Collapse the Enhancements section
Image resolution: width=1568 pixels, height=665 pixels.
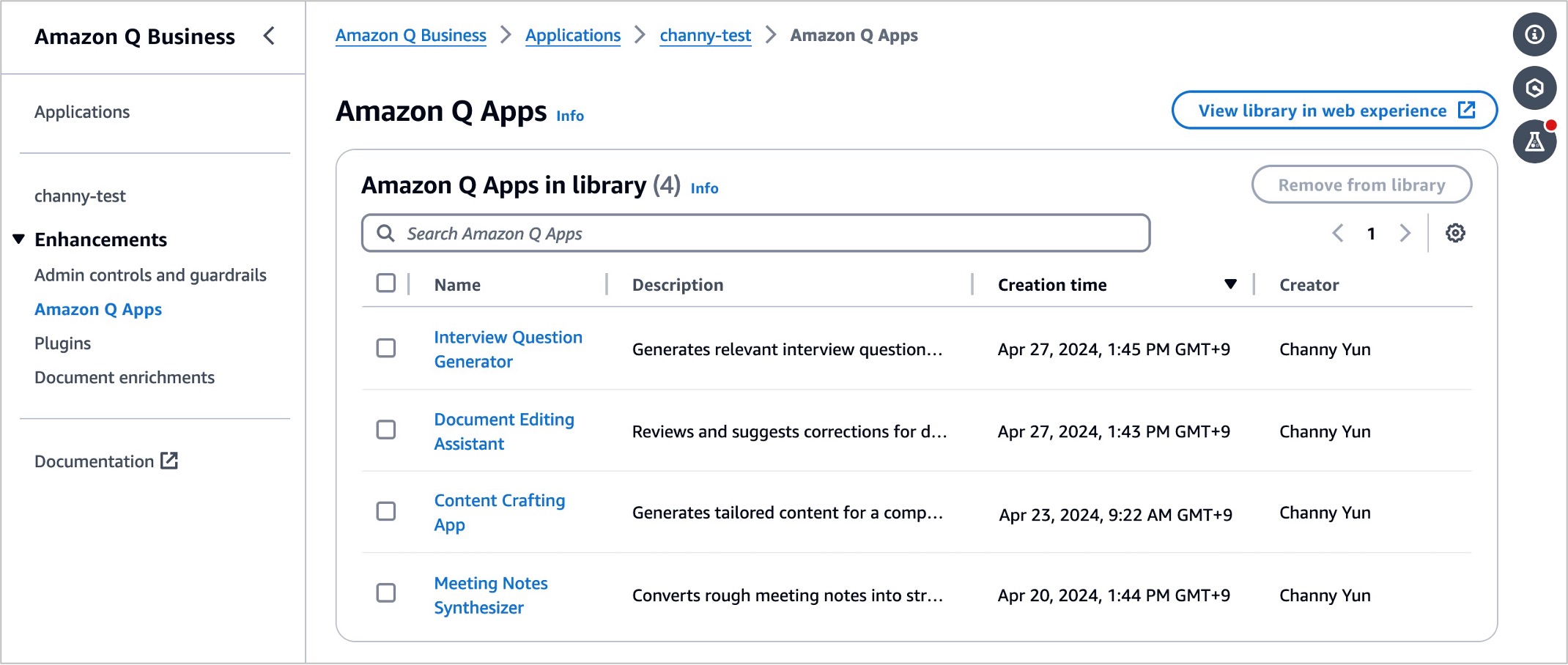[19, 239]
